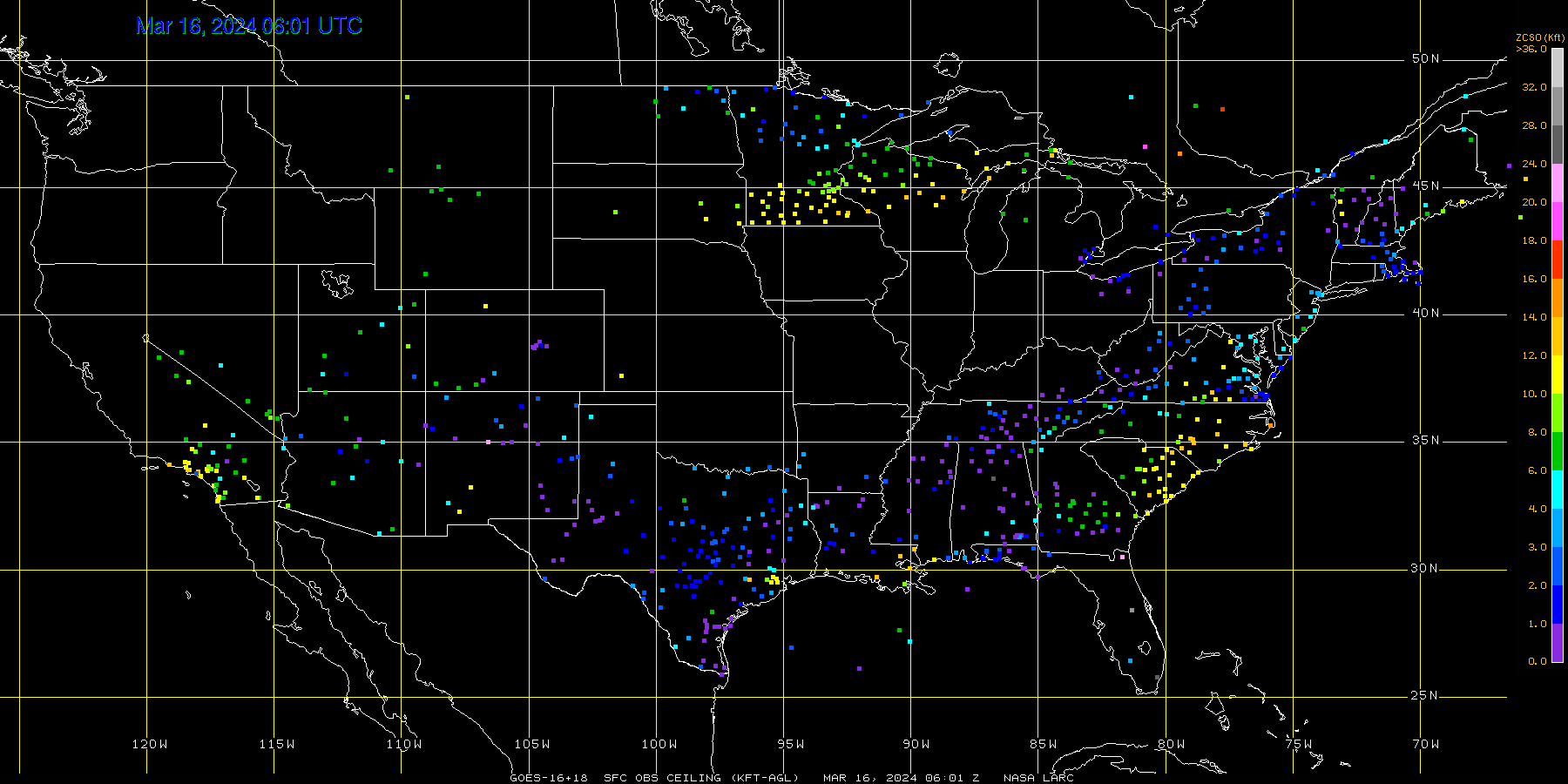The height and width of the screenshot is (784, 1568).
Task: Pick the 4.0 legend value
Action: coord(1538,509)
